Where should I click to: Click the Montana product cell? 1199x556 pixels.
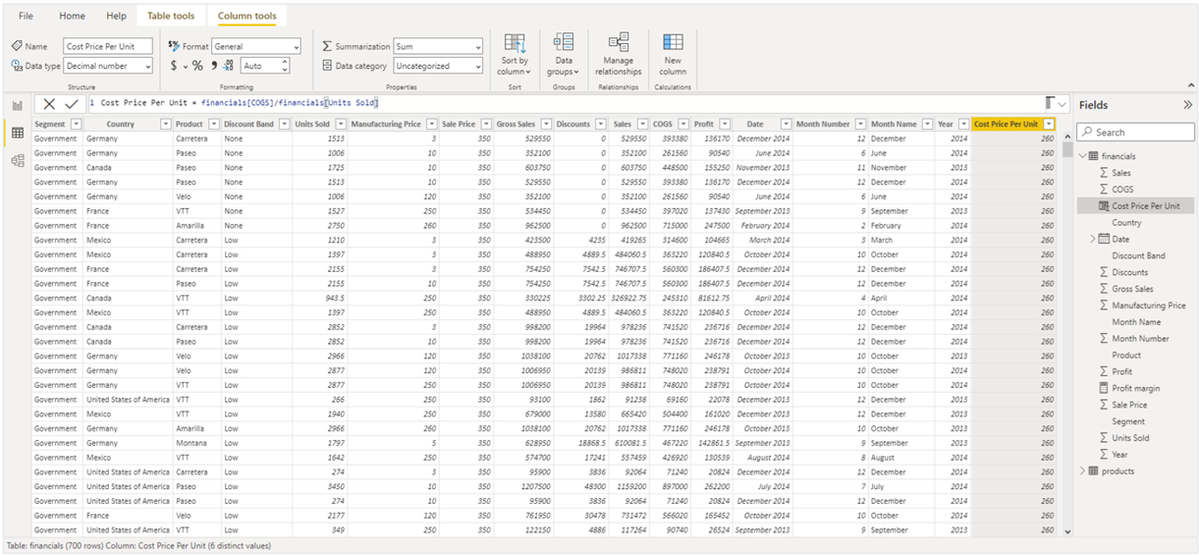coord(197,443)
